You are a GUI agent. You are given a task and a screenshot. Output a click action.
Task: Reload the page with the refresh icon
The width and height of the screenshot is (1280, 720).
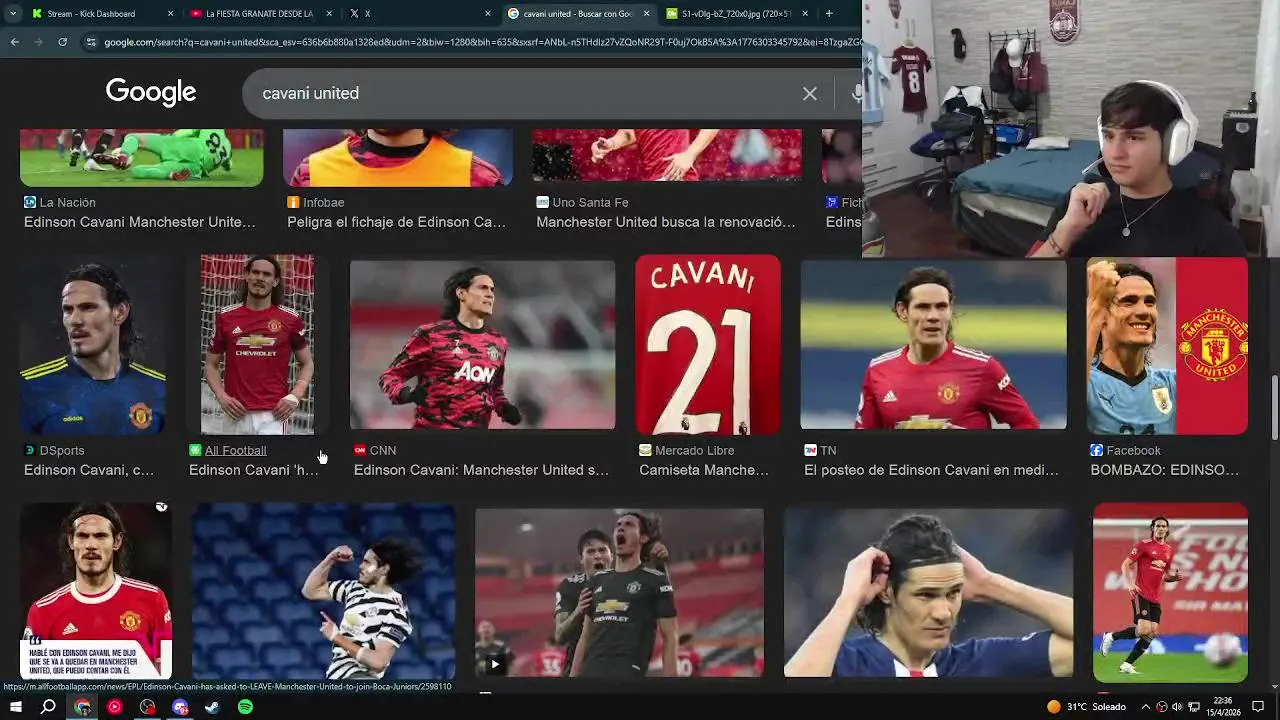62,42
